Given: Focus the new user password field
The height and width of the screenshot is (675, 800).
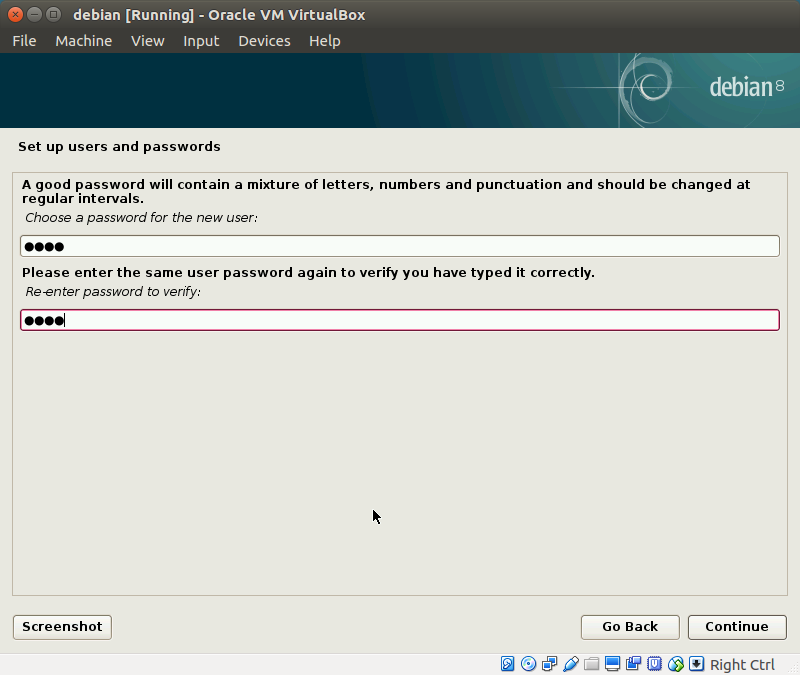Looking at the screenshot, I should click(x=400, y=246).
